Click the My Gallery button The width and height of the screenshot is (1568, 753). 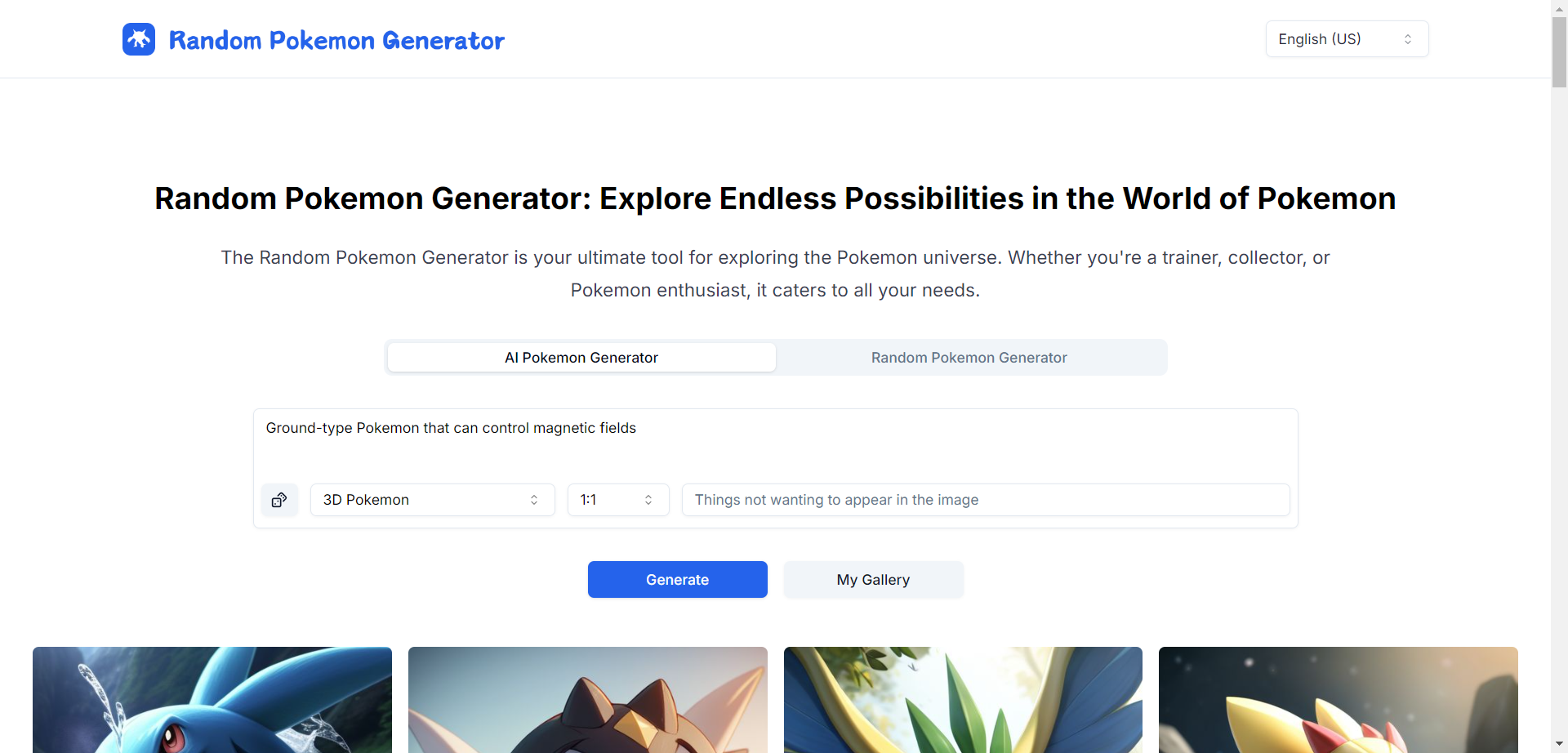pos(872,579)
